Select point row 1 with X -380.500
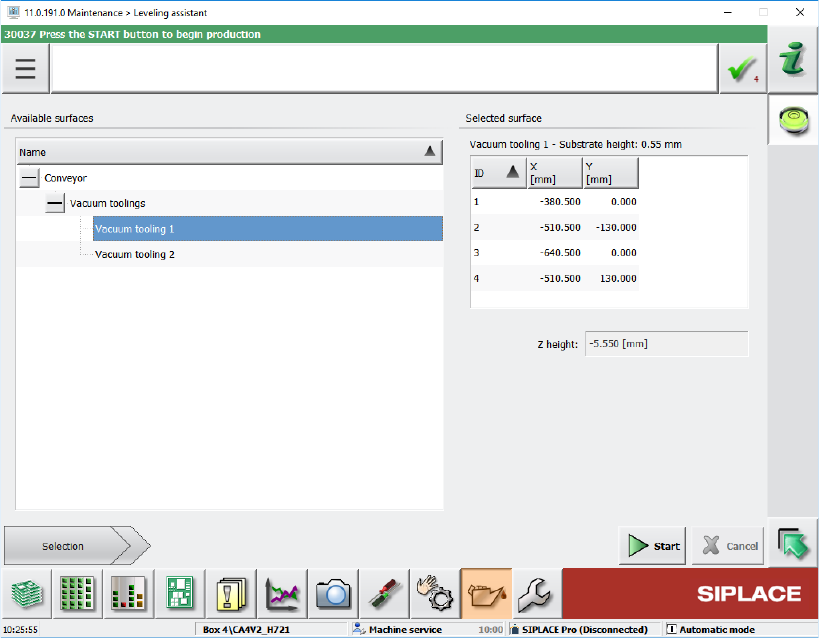819x638 pixels. [x=555, y=202]
